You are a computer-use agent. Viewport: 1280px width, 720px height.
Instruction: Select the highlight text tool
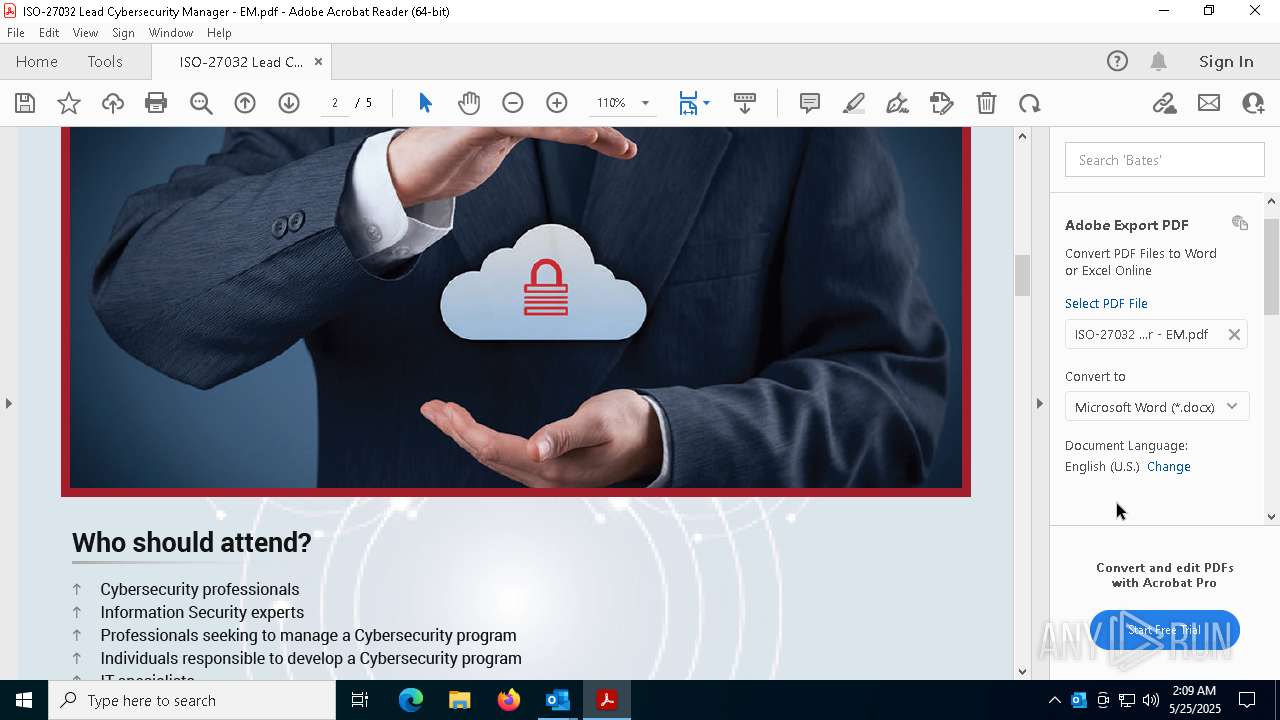(854, 103)
